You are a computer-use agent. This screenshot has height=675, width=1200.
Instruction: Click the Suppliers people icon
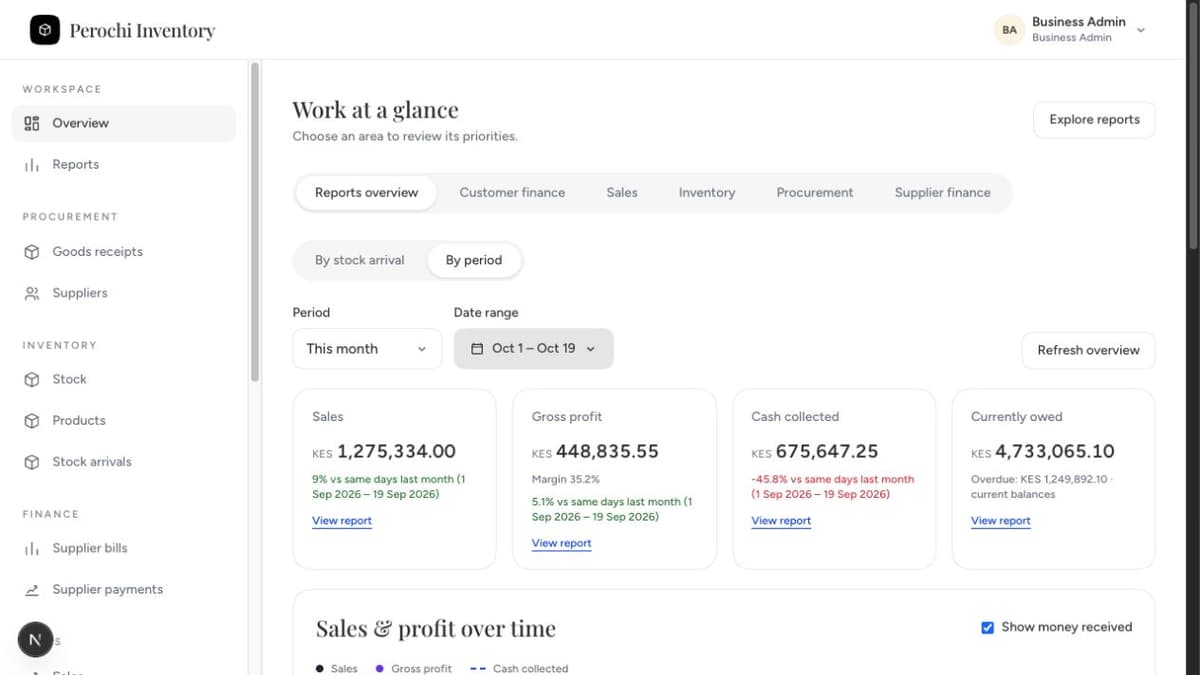[x=32, y=293]
